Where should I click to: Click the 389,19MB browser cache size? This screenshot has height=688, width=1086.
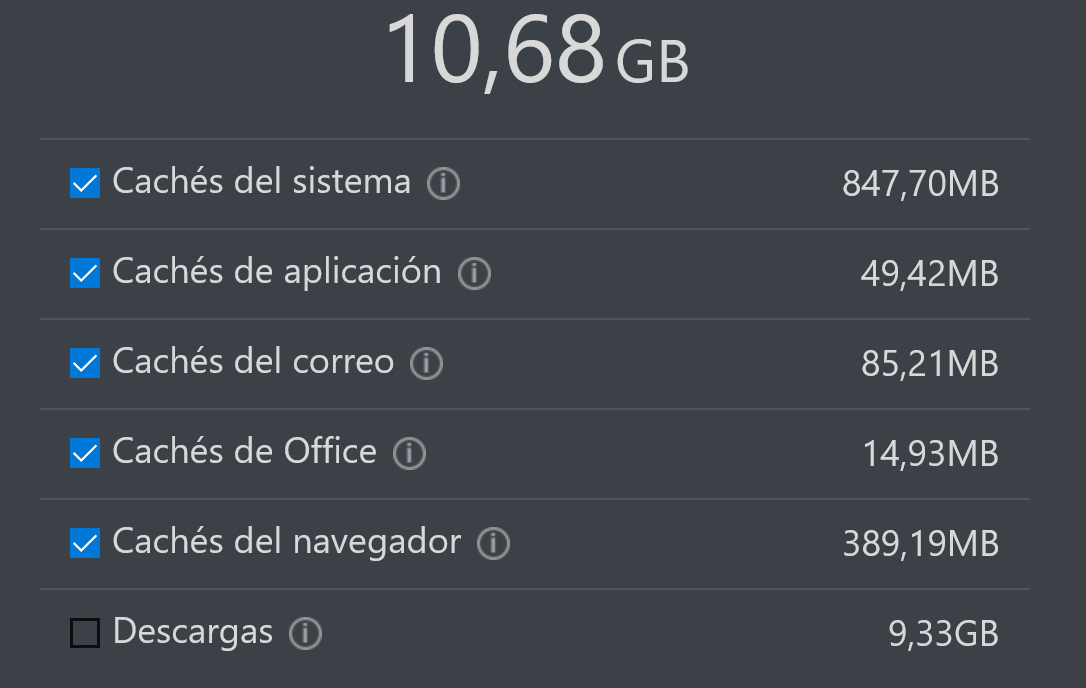920,544
